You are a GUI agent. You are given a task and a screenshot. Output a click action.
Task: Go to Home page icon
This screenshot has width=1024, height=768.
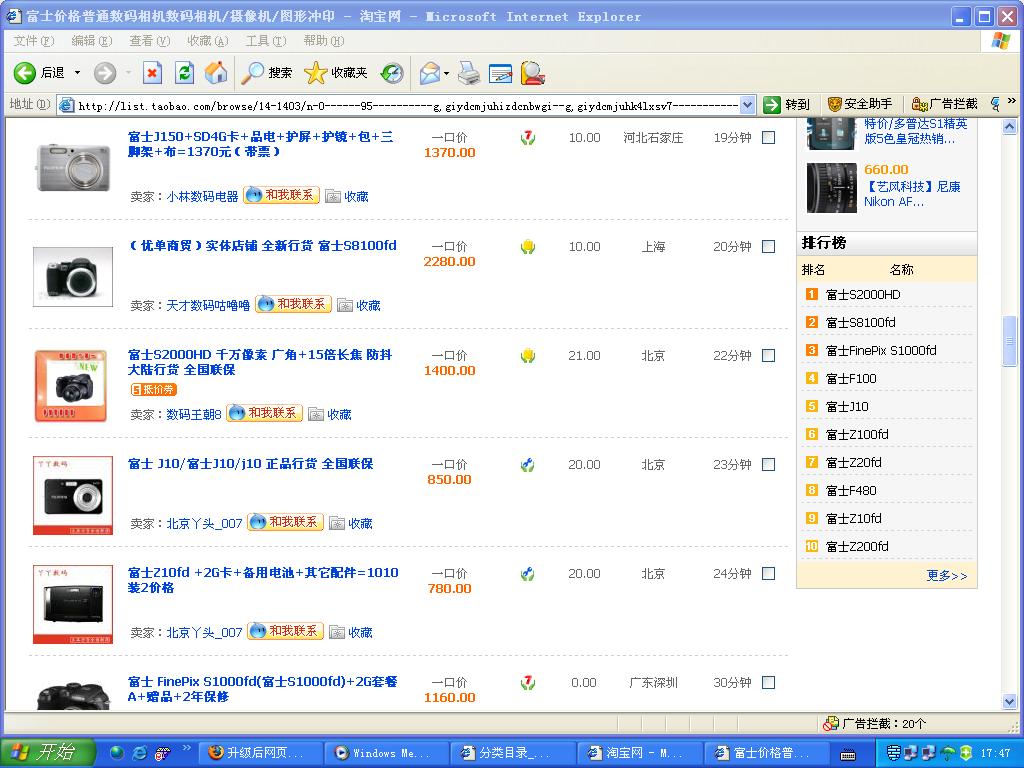coord(215,73)
